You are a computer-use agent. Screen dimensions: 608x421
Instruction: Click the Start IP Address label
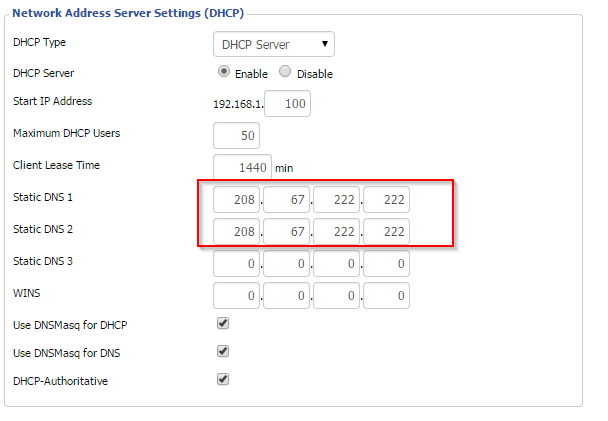tap(52, 101)
